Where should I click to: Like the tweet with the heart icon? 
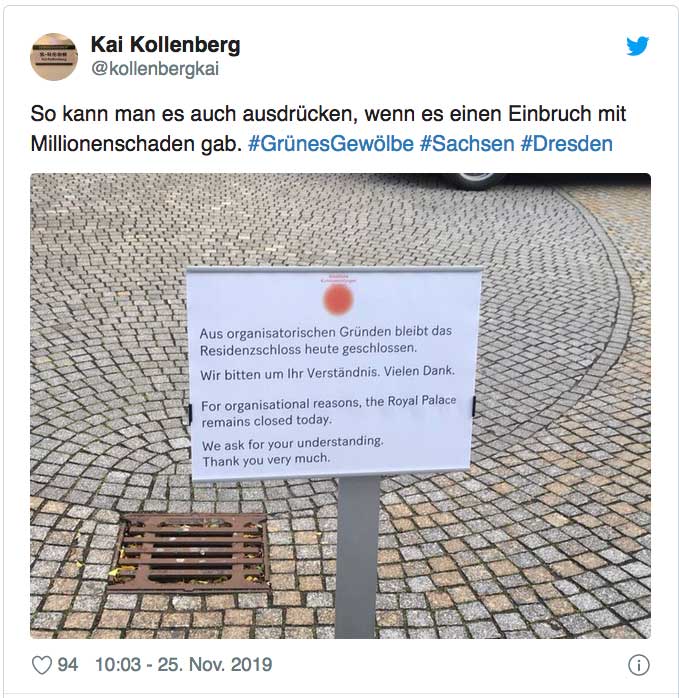(x=42, y=665)
